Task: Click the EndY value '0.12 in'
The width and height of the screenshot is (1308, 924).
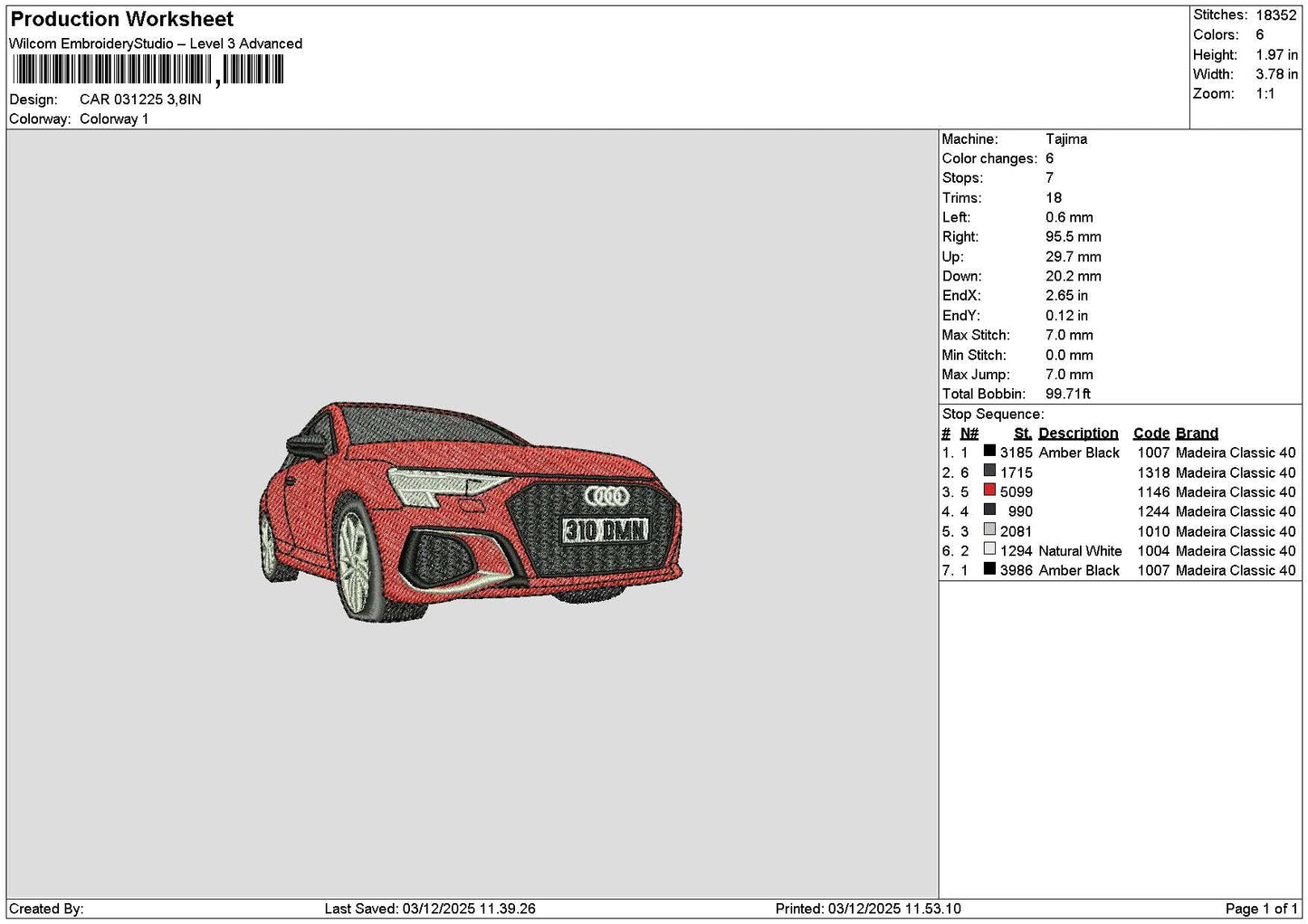Action: [x=1067, y=316]
